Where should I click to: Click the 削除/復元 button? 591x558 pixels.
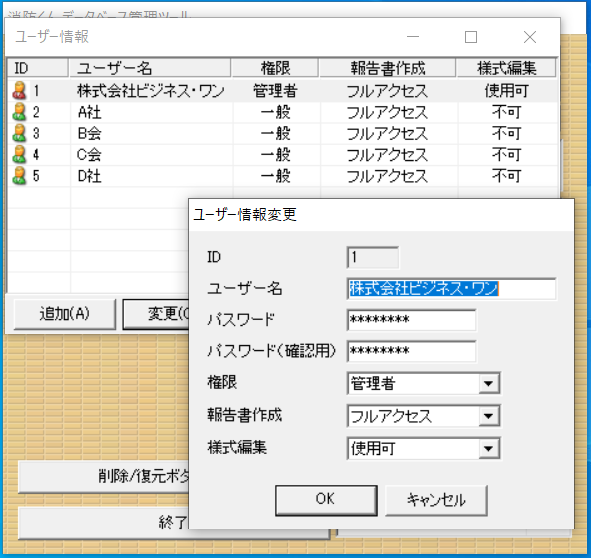click(x=104, y=477)
